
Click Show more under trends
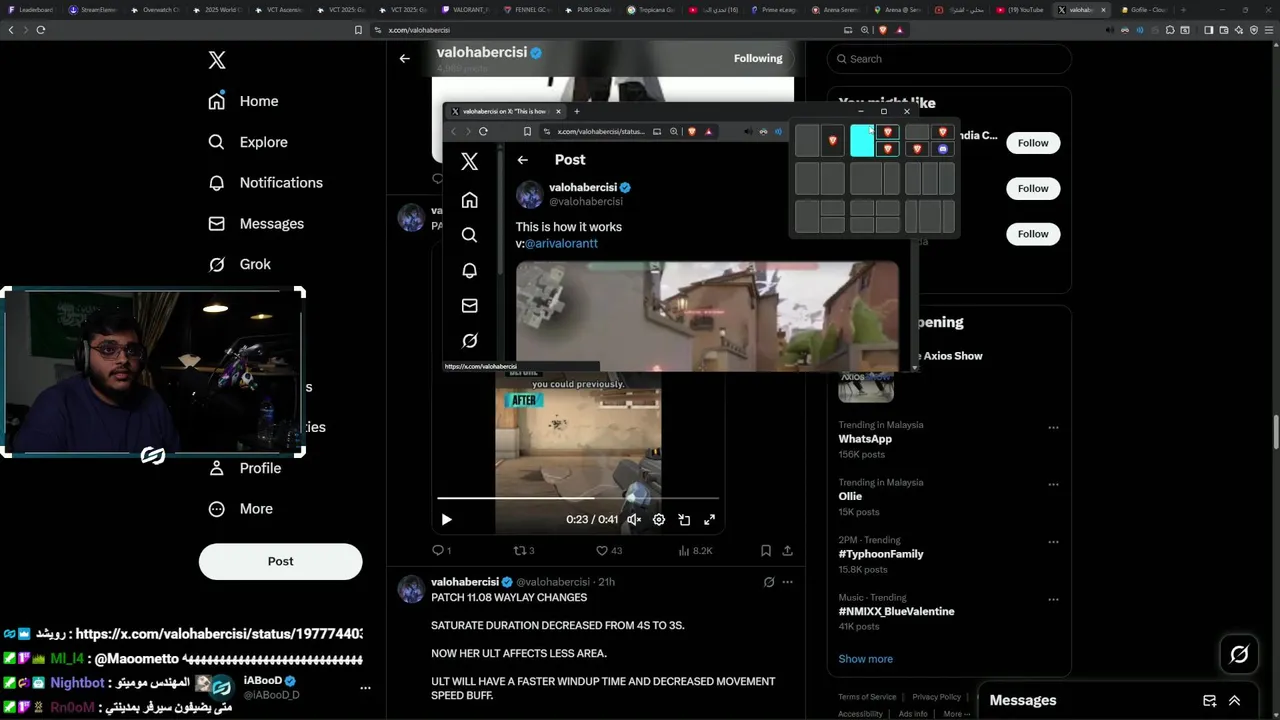pyautogui.click(x=866, y=659)
